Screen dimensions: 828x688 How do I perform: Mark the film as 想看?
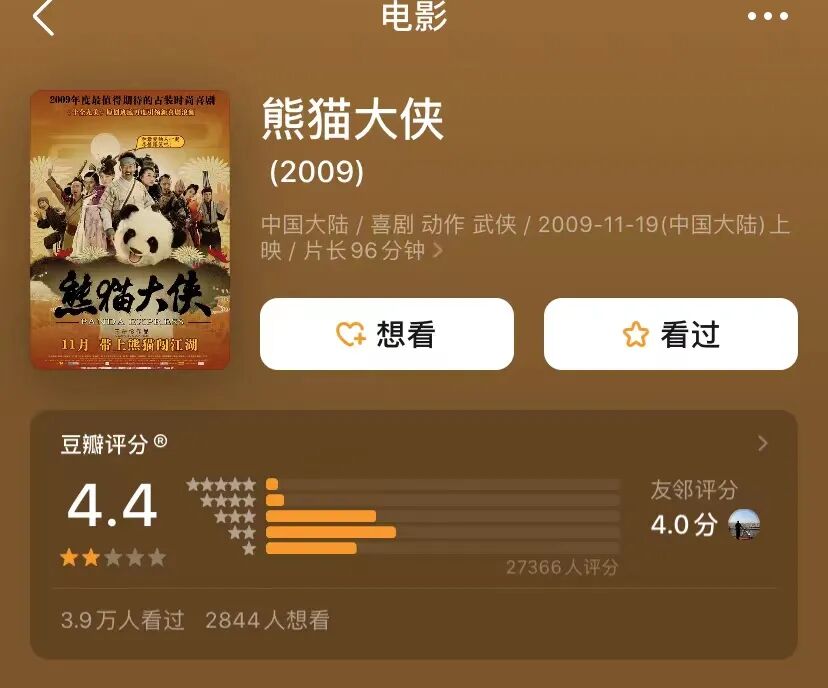pyautogui.click(x=387, y=334)
